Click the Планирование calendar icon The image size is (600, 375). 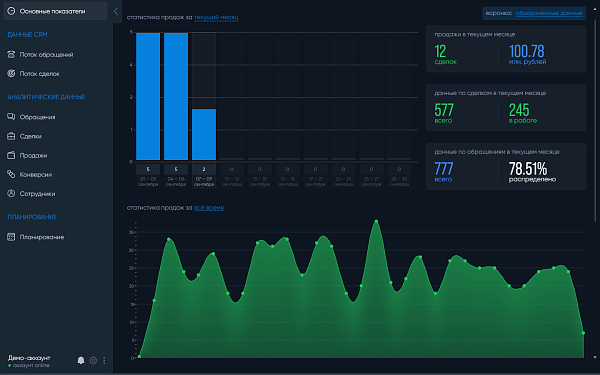tap(11, 237)
